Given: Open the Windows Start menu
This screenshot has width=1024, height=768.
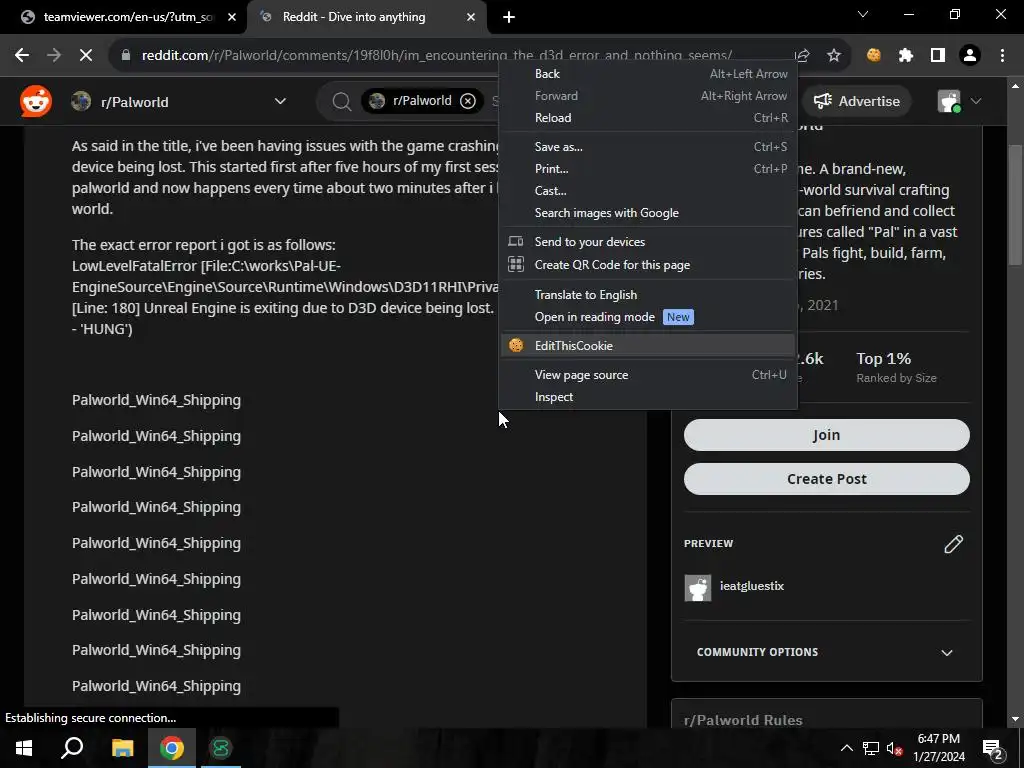Looking at the screenshot, I should [x=24, y=748].
